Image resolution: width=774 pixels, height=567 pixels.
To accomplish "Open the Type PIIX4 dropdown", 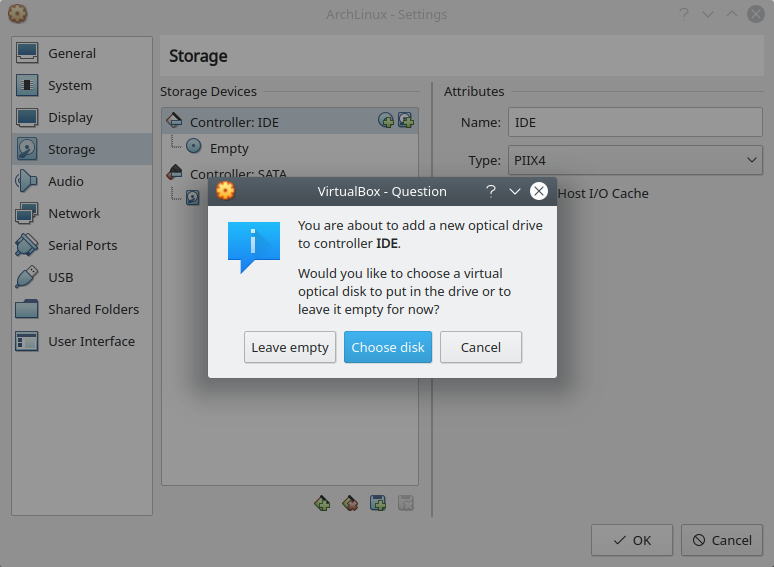I will click(x=635, y=160).
